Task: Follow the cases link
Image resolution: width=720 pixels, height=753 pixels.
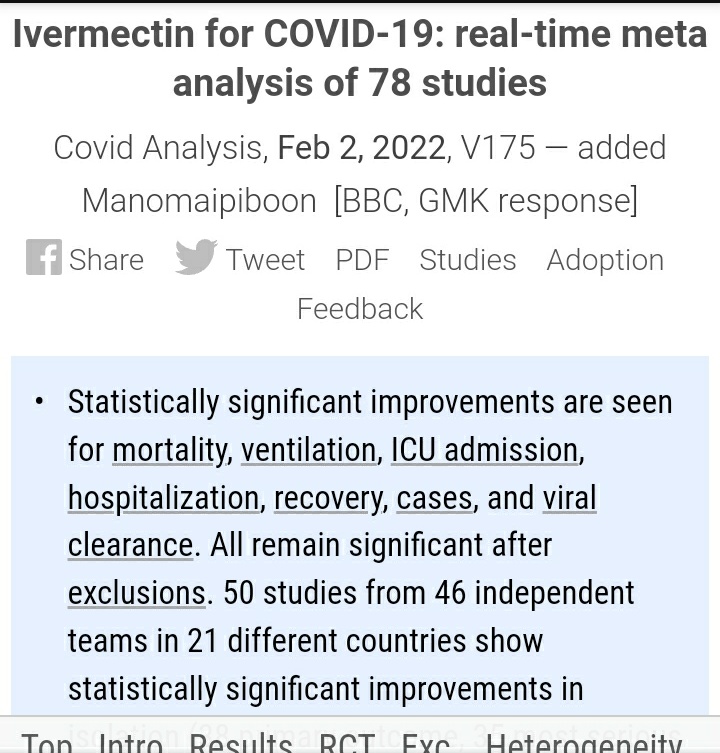Action: tap(435, 498)
